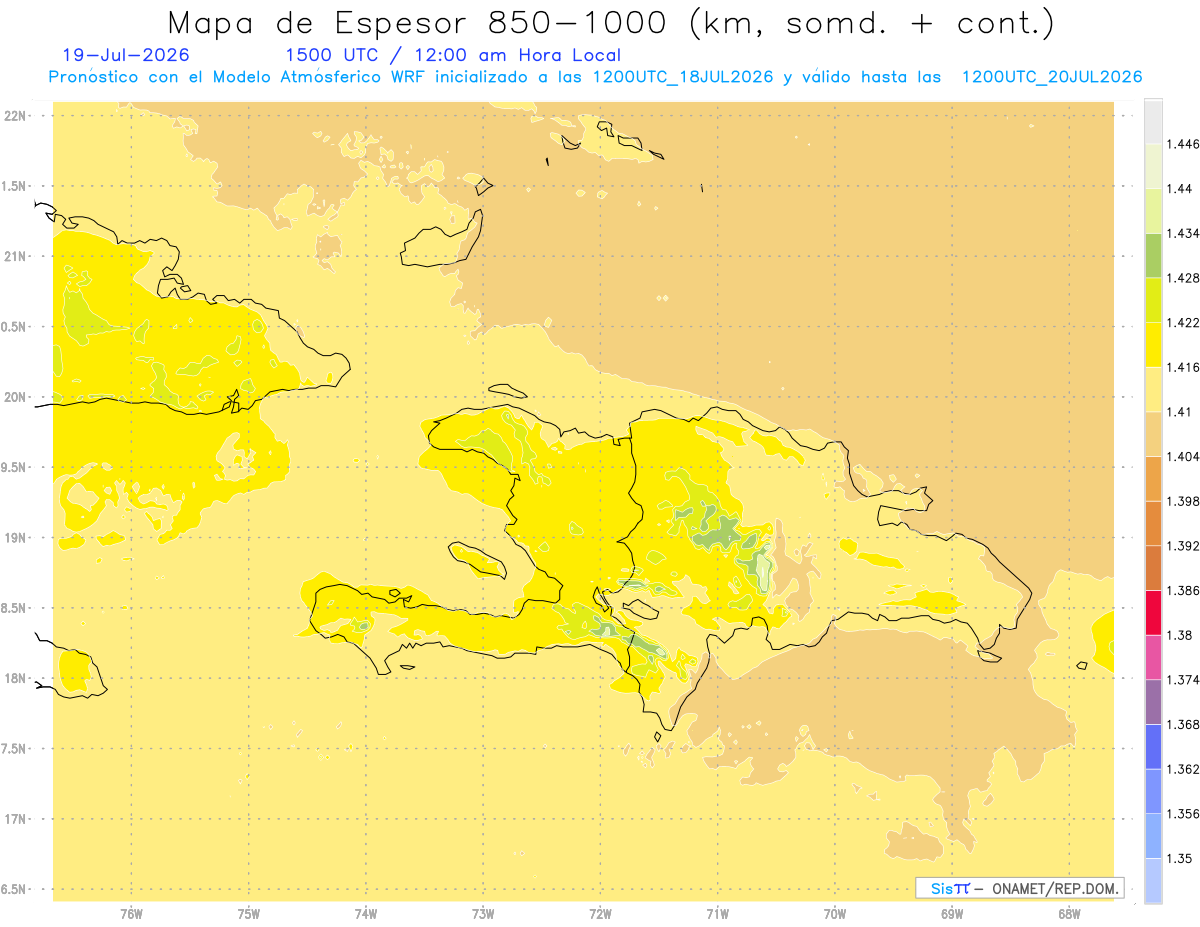The image size is (1200, 927).
Task: Click the legend value '1.404'
Action: click(1183, 456)
